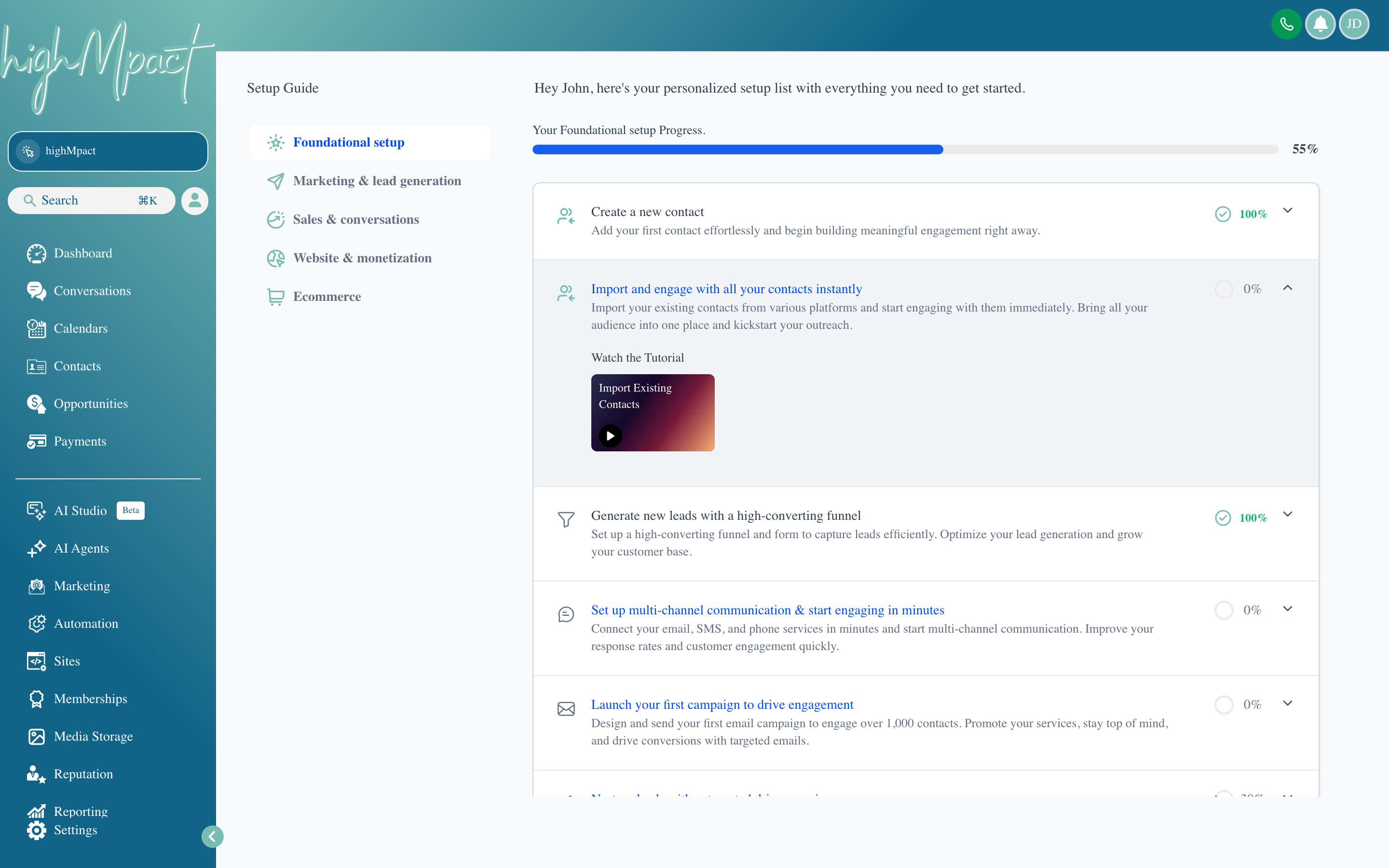Click the chat icon beside multi-channel communication

click(566, 614)
